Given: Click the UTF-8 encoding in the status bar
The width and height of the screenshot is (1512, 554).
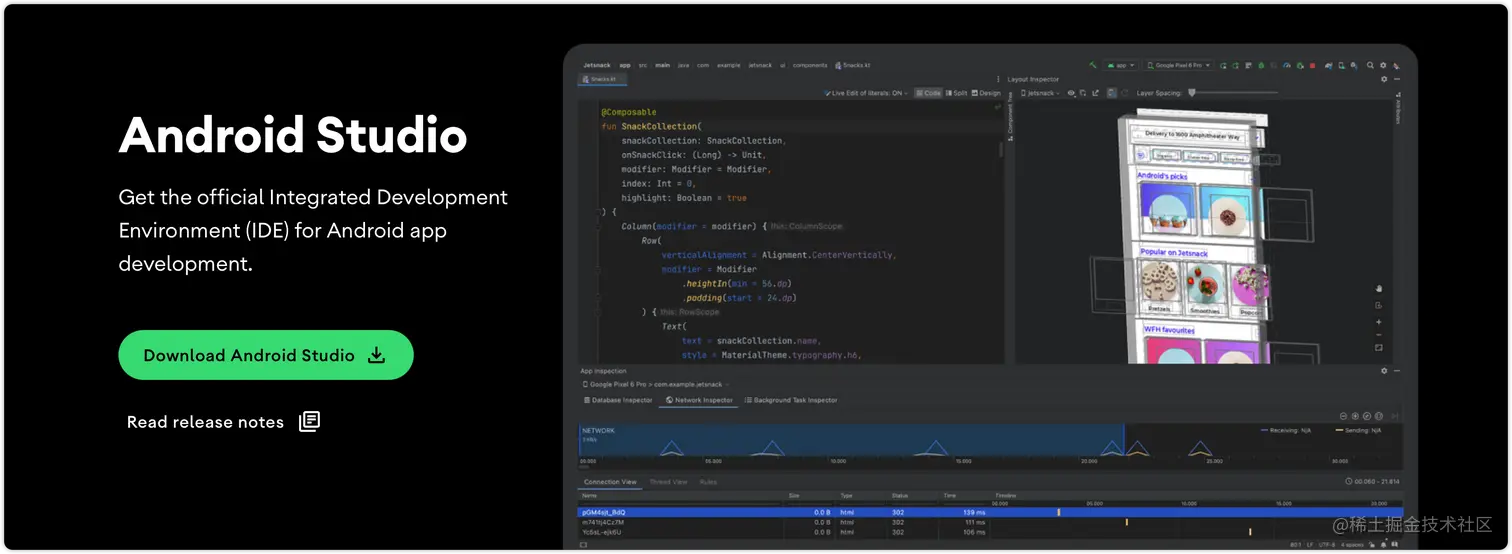Looking at the screenshot, I should (x=1326, y=544).
